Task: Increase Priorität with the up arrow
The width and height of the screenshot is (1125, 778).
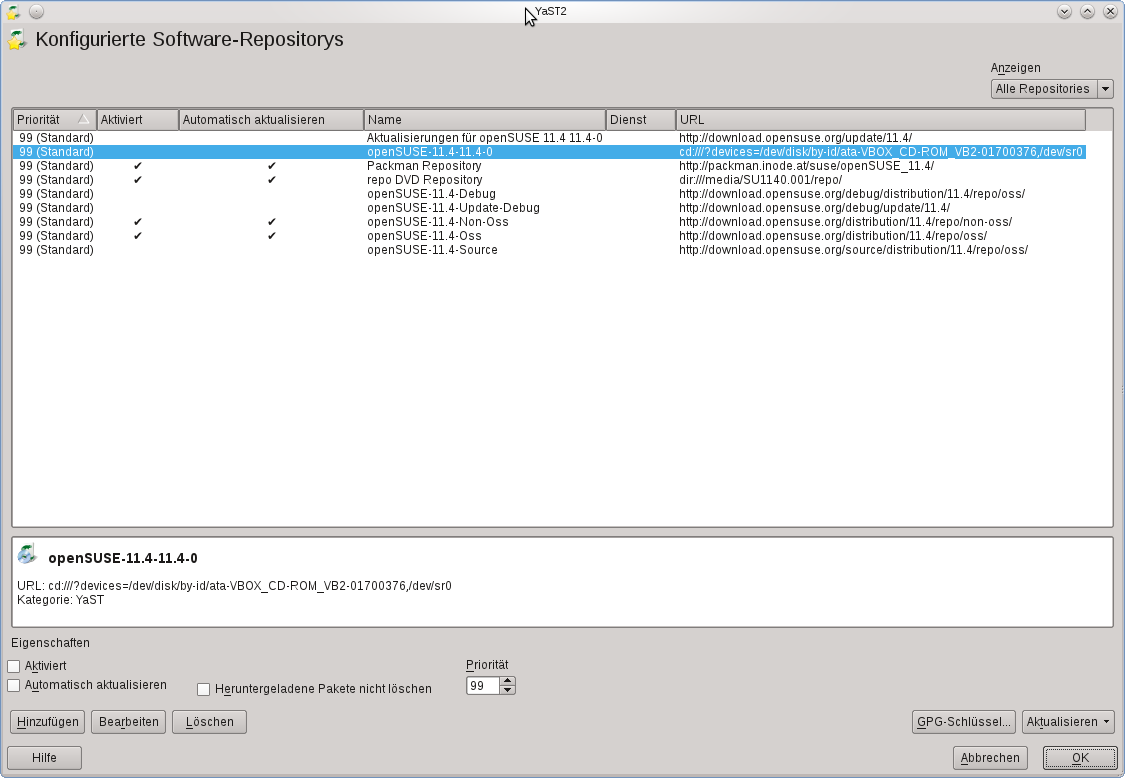Action: (507, 681)
